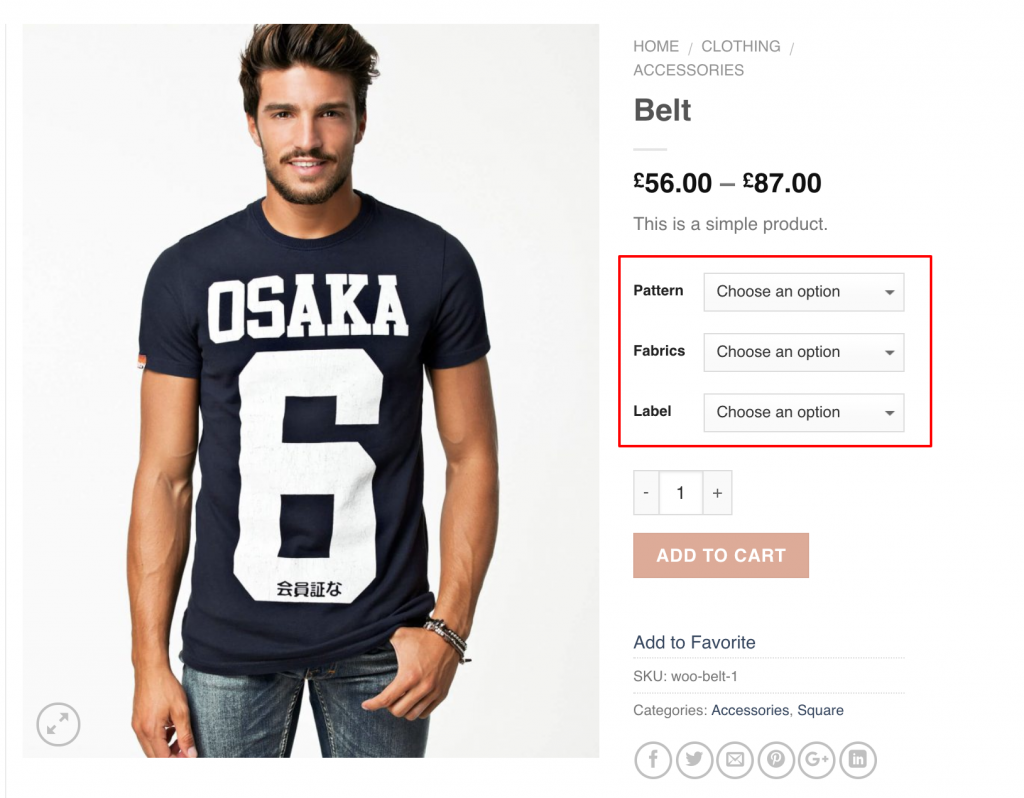Add the Belt to favorites

tap(694, 642)
